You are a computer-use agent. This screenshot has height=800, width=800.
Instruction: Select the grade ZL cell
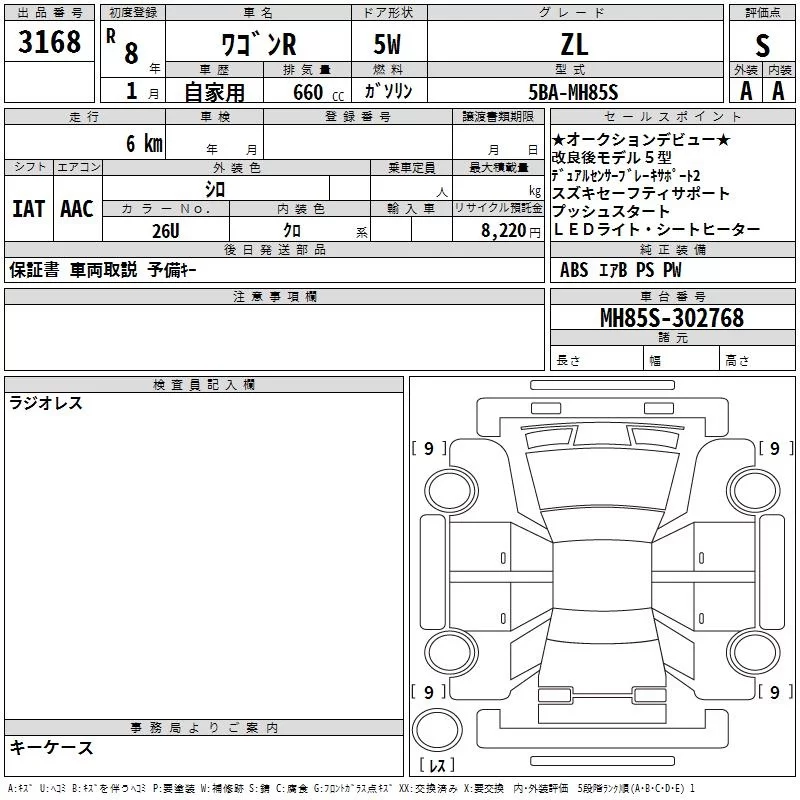[x=574, y=45]
